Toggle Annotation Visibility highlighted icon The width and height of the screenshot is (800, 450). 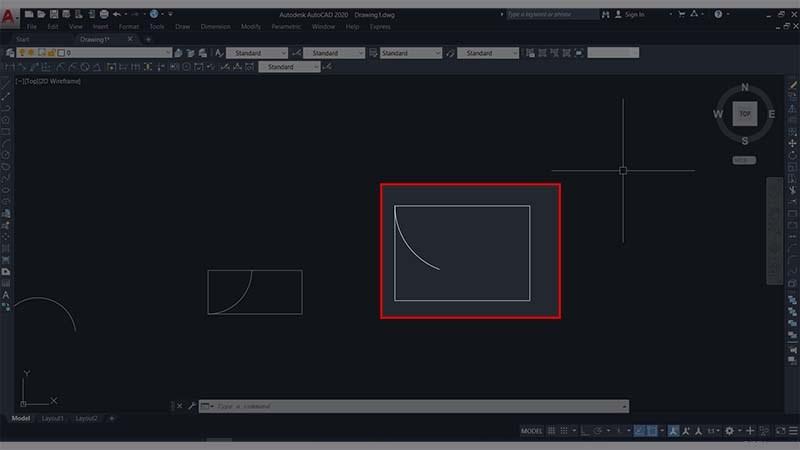(x=673, y=431)
